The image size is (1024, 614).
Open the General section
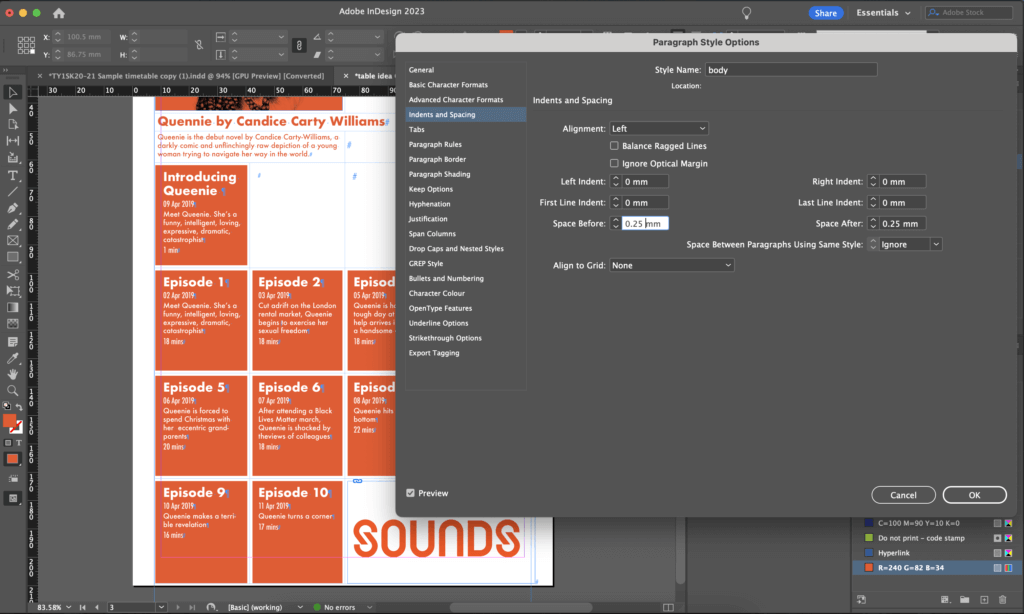[x=421, y=70]
